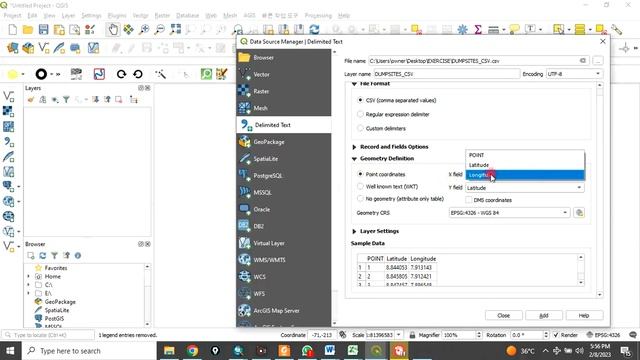Open a project with the folder icon
The image size is (640, 360).
28,29
